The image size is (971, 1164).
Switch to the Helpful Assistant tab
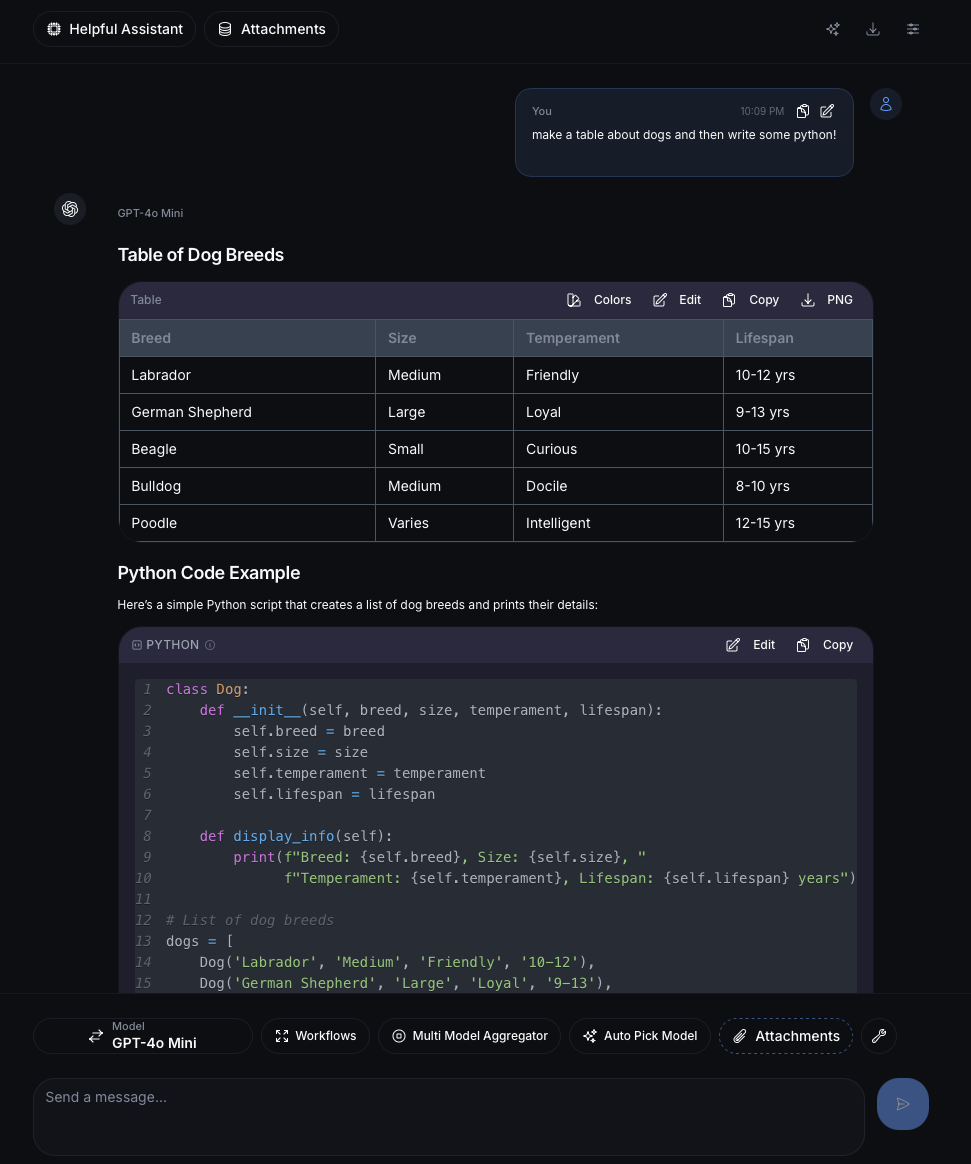click(113, 29)
